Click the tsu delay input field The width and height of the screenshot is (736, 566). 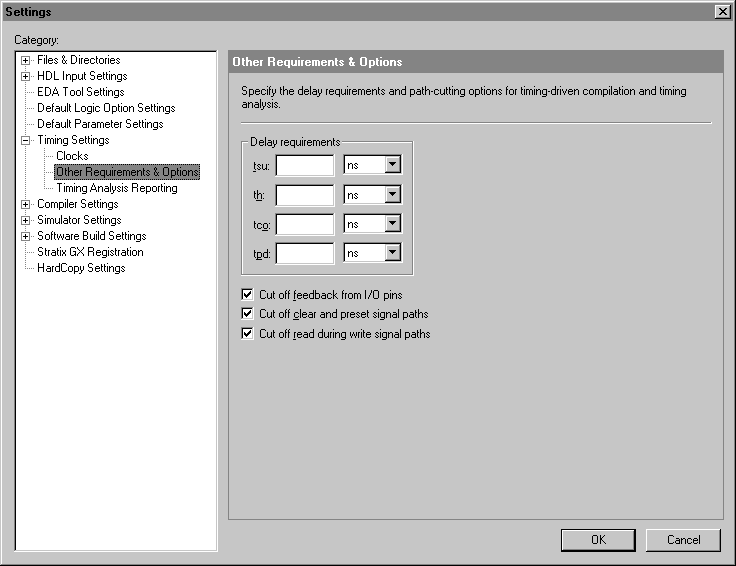[305, 165]
